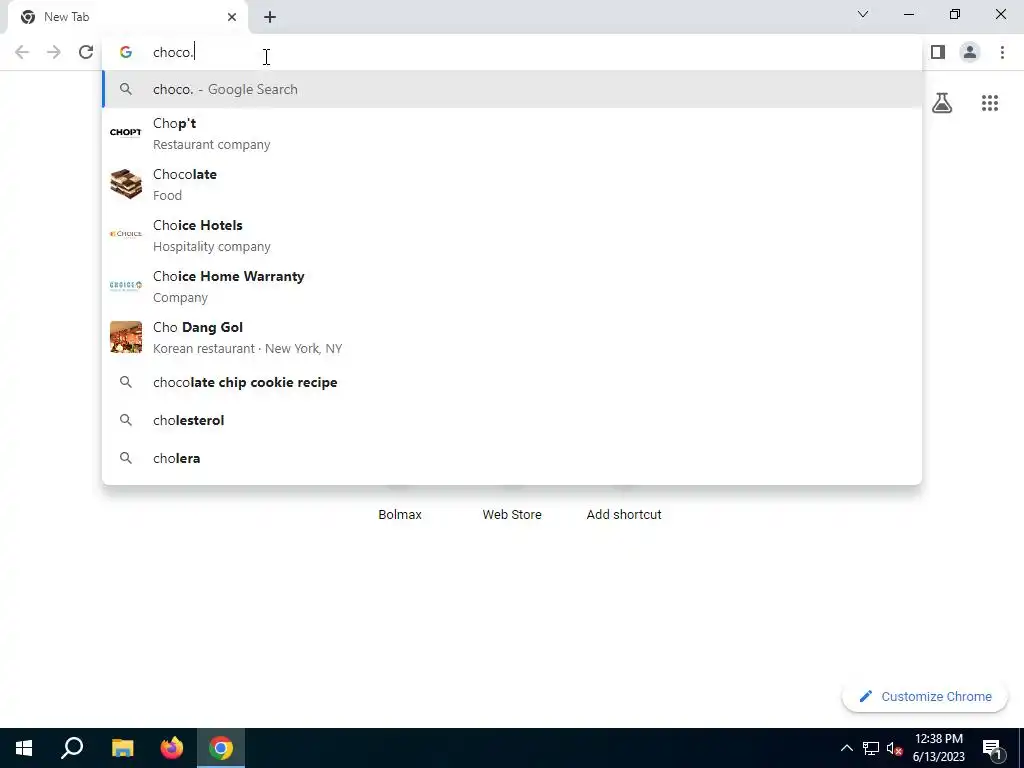Show hidden system tray icons
The height and width of the screenshot is (768, 1024).
(x=846, y=748)
